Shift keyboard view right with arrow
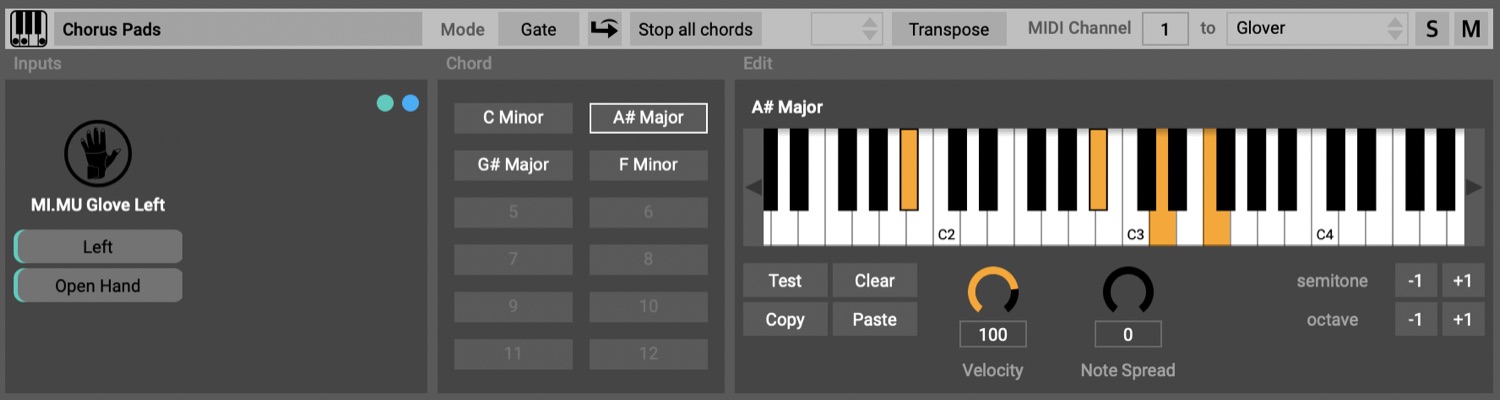 1474,187
